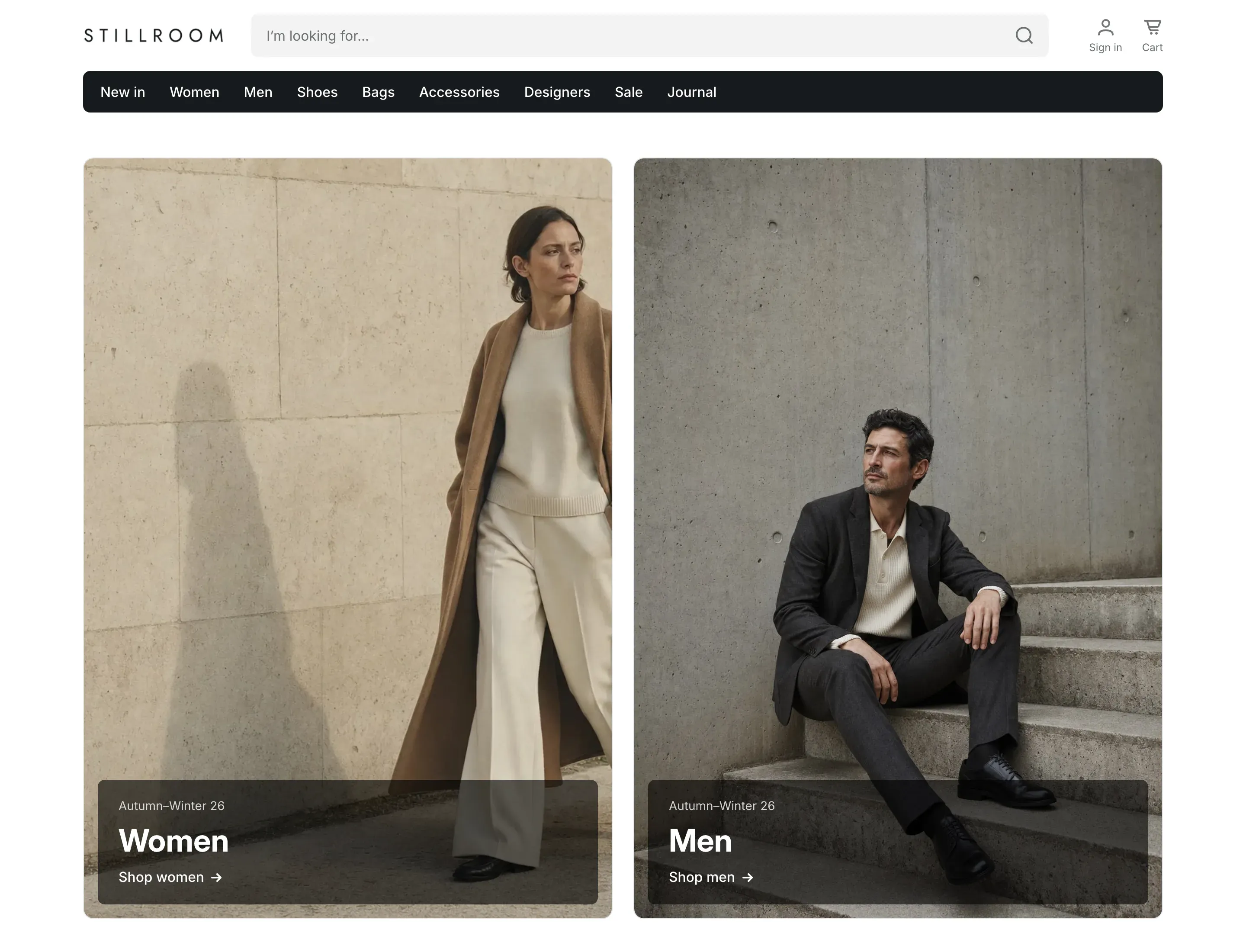Click the arrow beside Shop women
The height and width of the screenshot is (952, 1246).
point(216,877)
